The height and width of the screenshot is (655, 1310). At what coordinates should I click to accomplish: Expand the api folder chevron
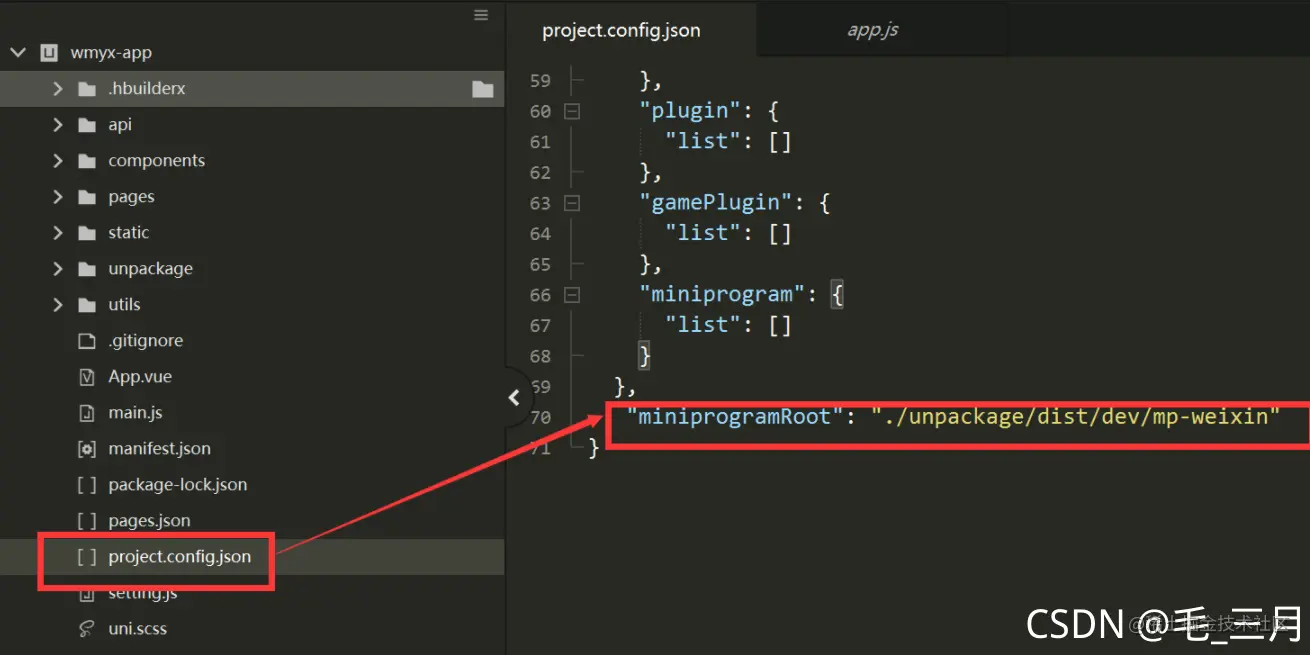tap(57, 125)
